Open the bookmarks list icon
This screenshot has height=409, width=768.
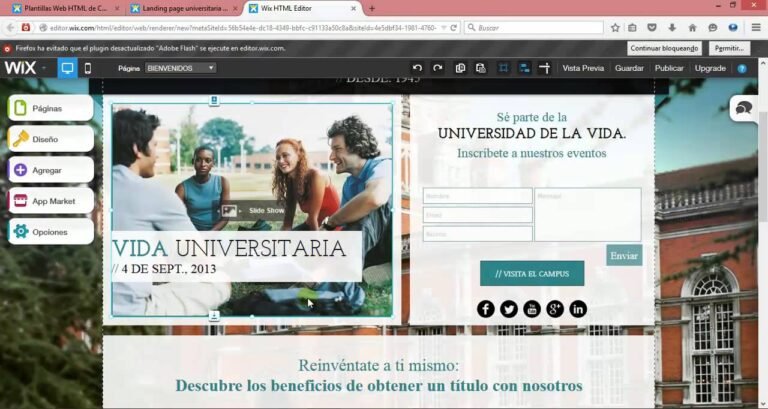632,28
